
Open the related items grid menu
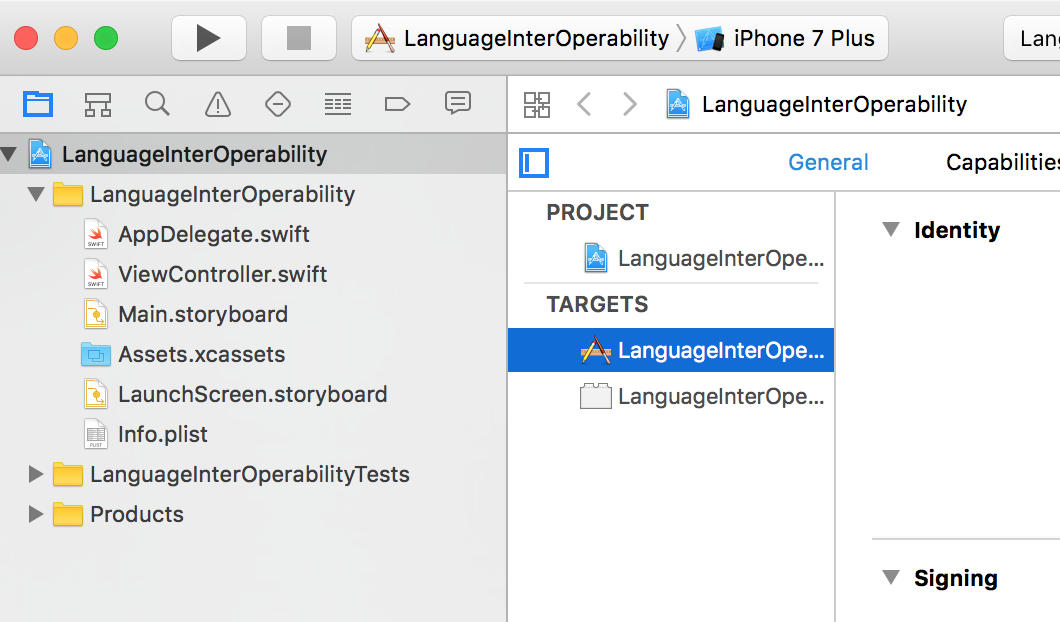(537, 105)
